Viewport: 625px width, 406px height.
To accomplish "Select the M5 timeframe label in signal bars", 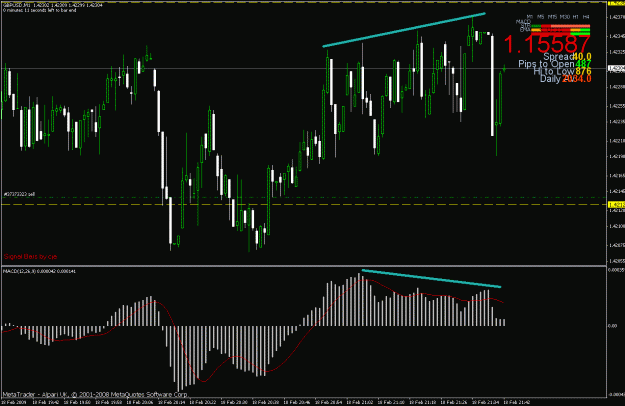I will 540,17.
